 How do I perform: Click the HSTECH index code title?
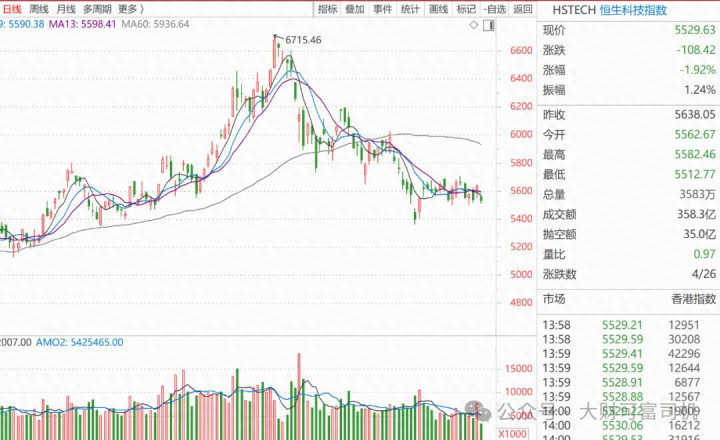(574, 10)
